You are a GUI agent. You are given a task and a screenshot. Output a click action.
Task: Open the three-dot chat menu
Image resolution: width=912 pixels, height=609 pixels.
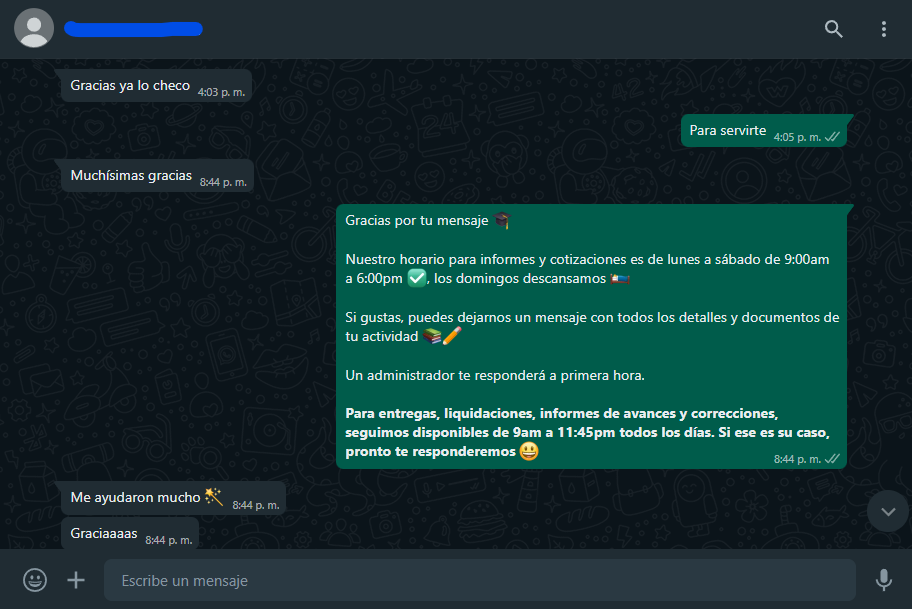tap(884, 29)
